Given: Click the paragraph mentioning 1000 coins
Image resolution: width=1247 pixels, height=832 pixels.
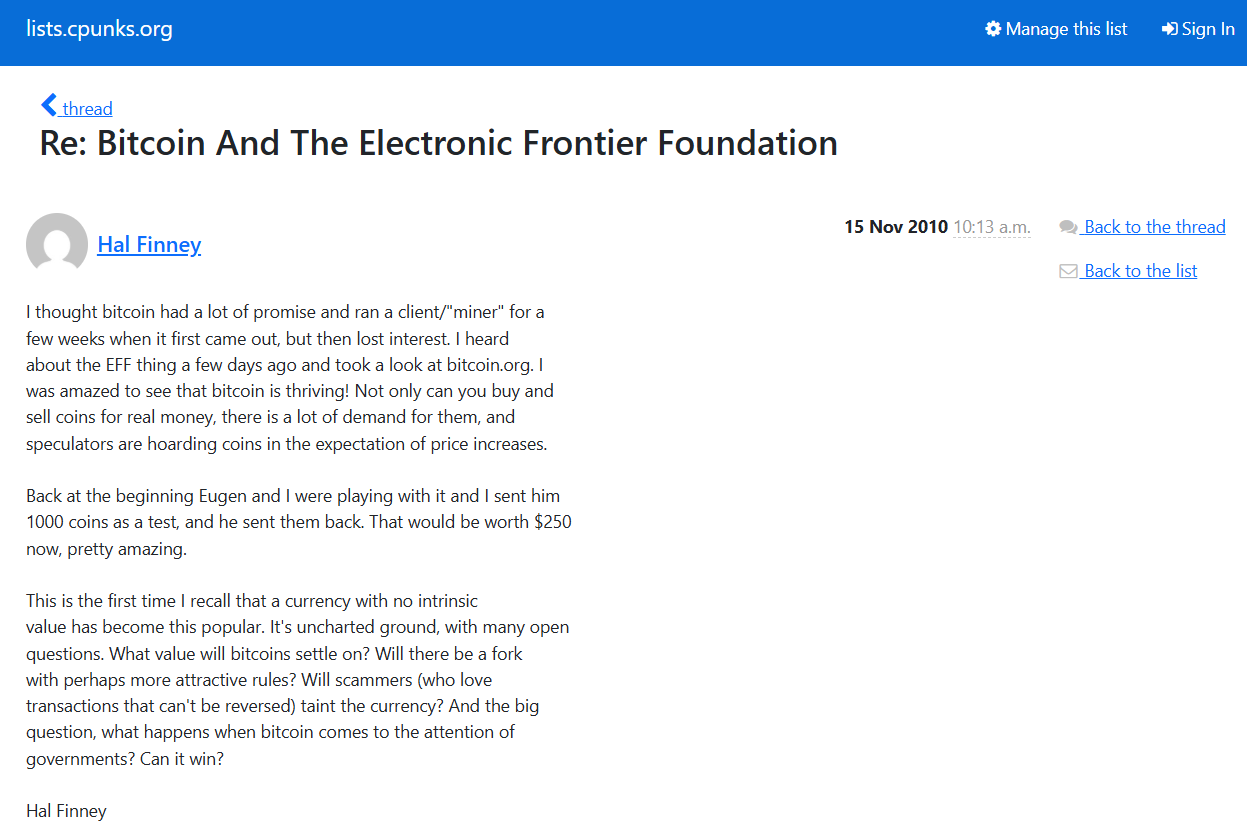Looking at the screenshot, I should 299,522.
